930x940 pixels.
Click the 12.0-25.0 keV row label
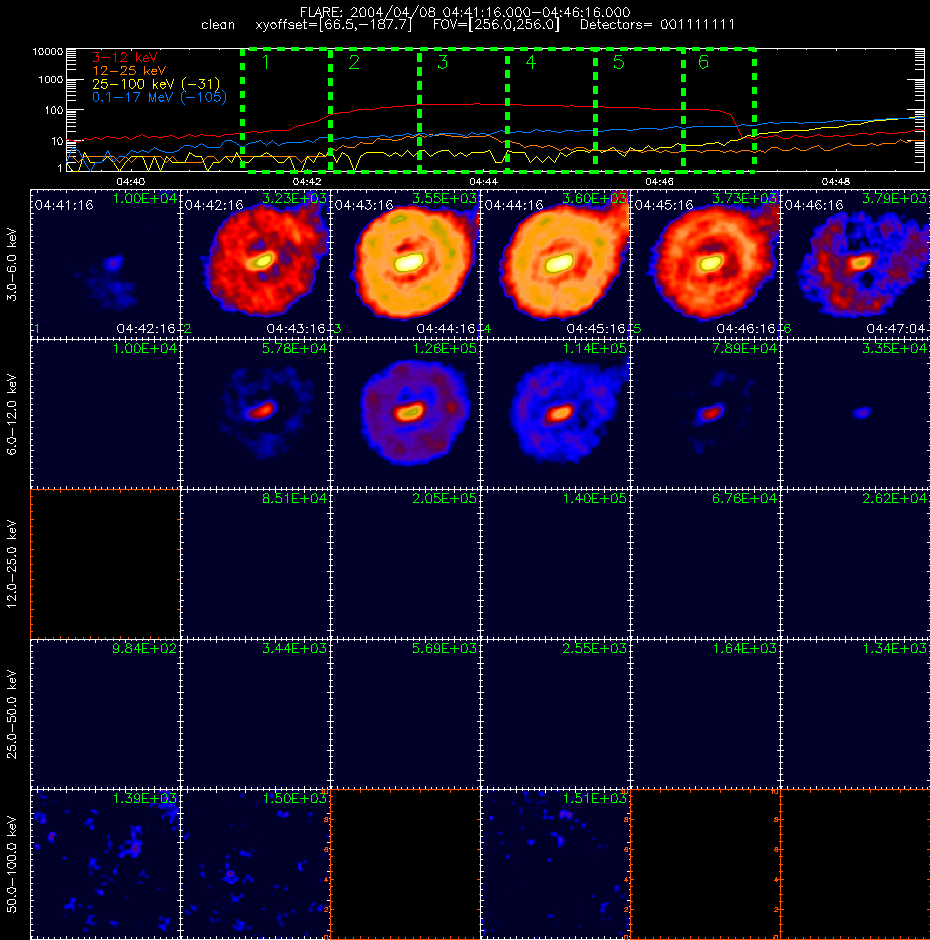coord(12,565)
